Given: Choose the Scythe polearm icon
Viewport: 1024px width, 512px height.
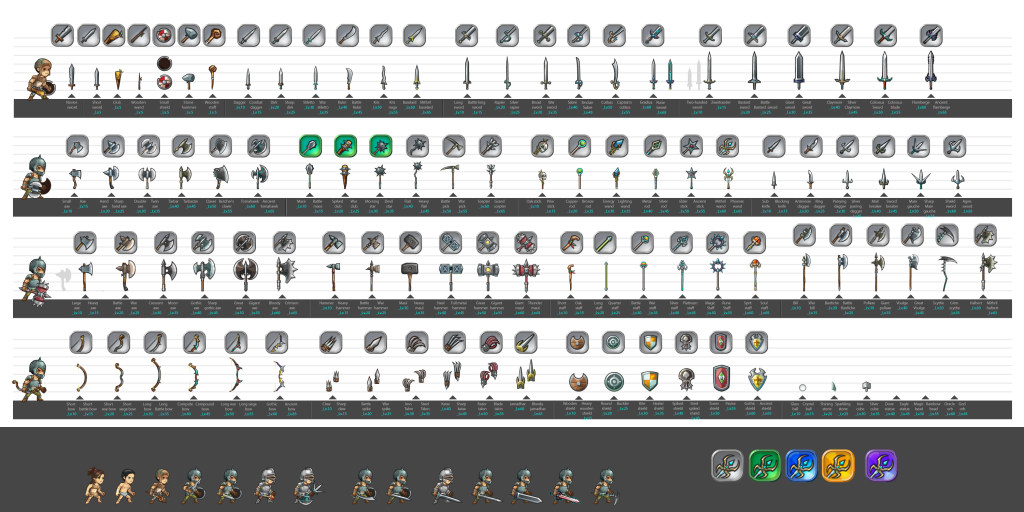Looking at the screenshot, I should (x=947, y=236).
